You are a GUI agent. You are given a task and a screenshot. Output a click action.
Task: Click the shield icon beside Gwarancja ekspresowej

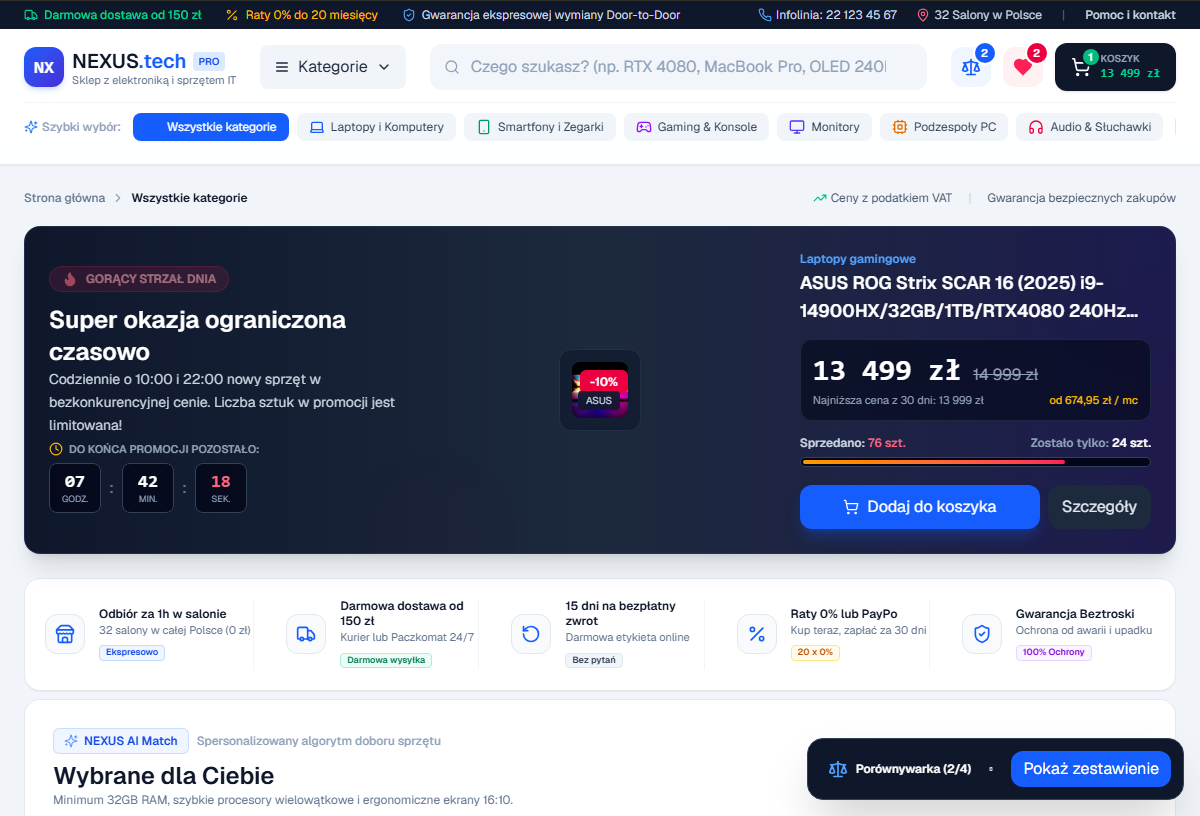(409, 15)
